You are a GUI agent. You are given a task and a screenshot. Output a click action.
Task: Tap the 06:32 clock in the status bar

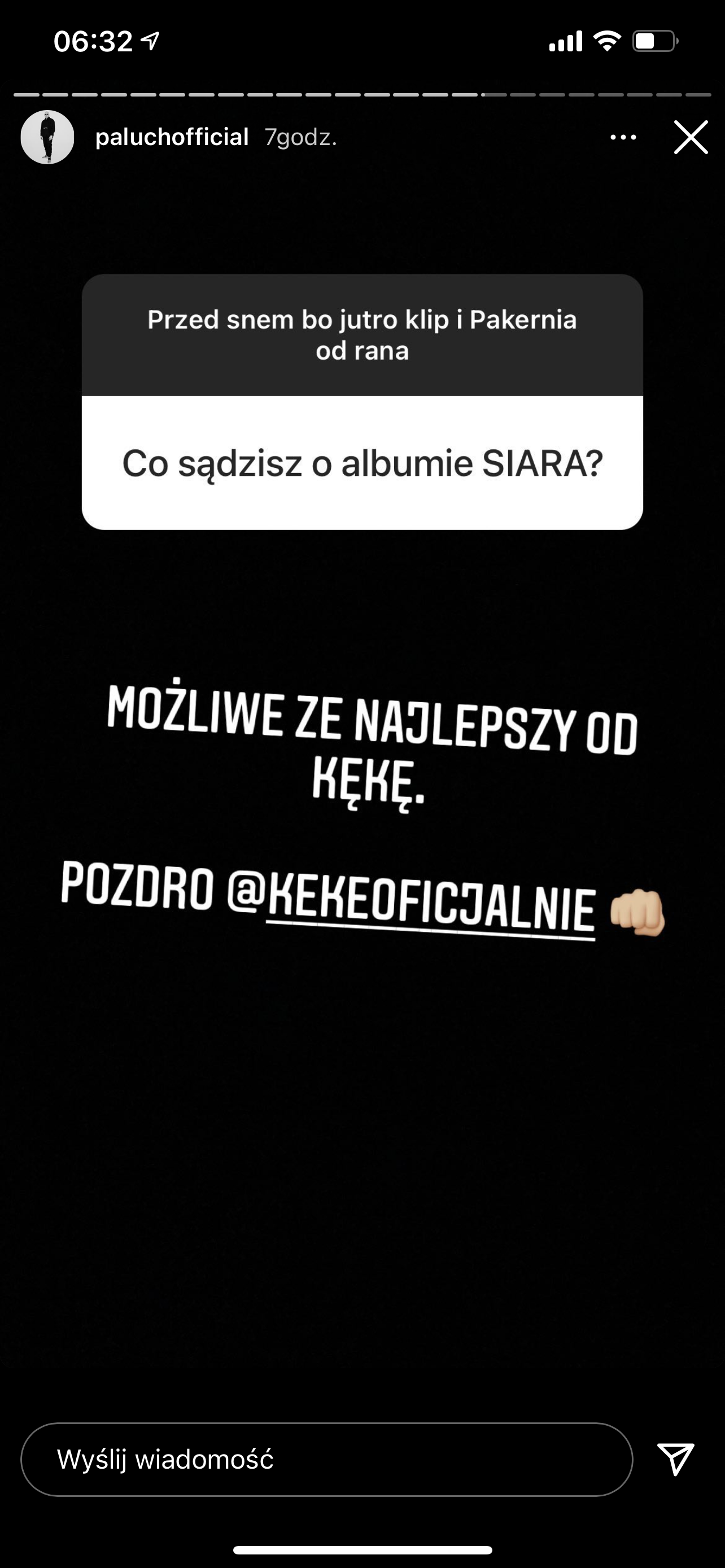pos(93,41)
